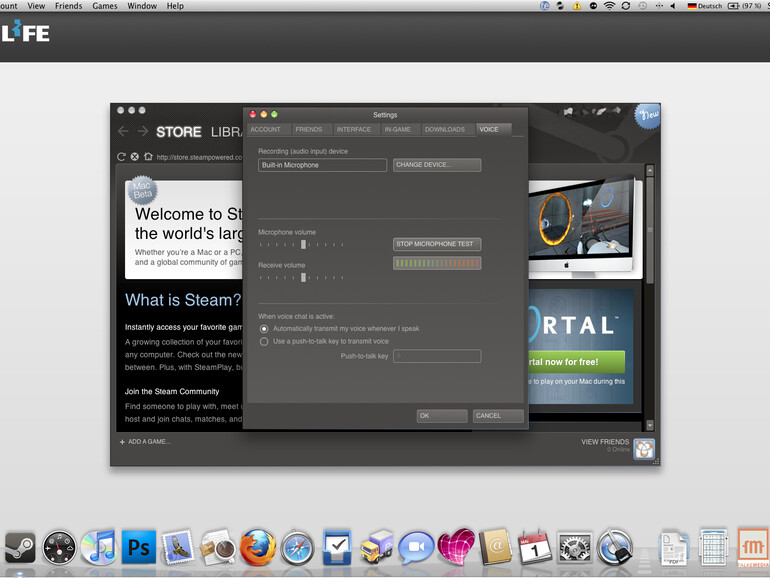The height and width of the screenshot is (578, 770).
Task: Open the Dashboard gauge icon in Dock
Action: [59, 548]
